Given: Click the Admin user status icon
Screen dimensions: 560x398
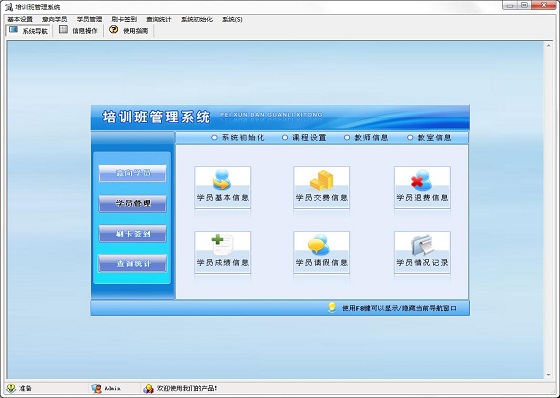Looking at the screenshot, I should pos(96,388).
